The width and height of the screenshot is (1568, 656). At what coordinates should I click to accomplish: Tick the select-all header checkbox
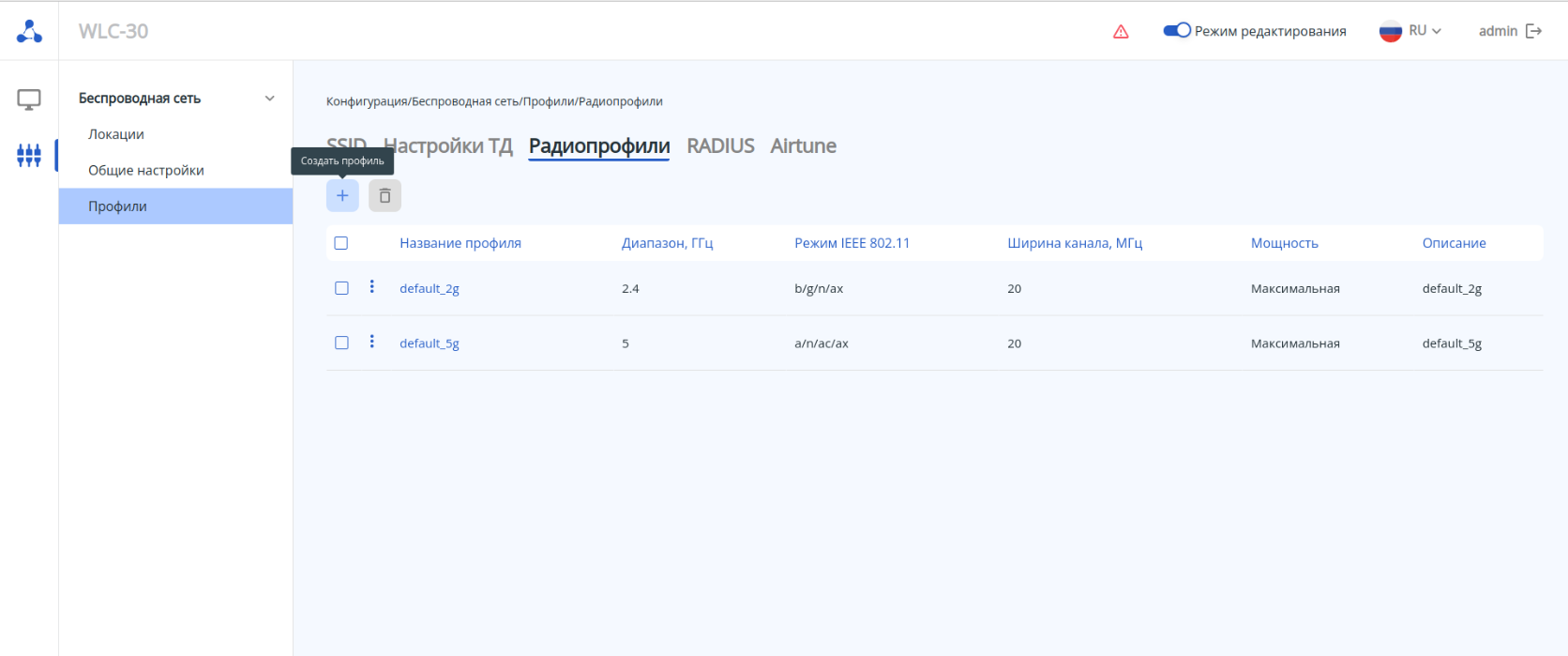click(341, 243)
